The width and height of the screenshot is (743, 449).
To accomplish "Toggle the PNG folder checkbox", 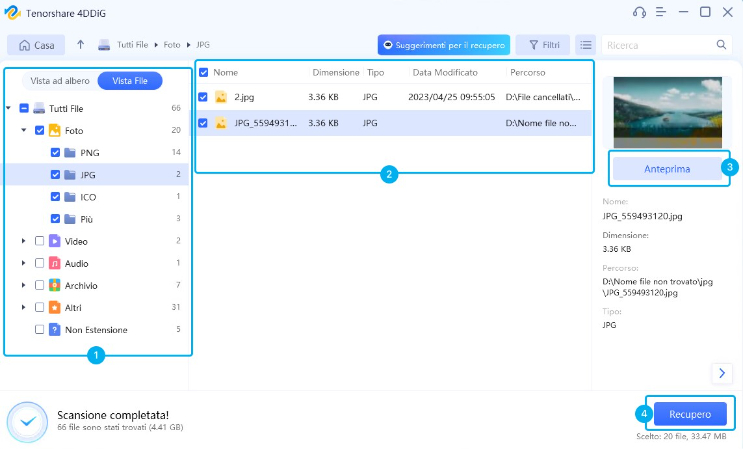I will click(x=55, y=152).
